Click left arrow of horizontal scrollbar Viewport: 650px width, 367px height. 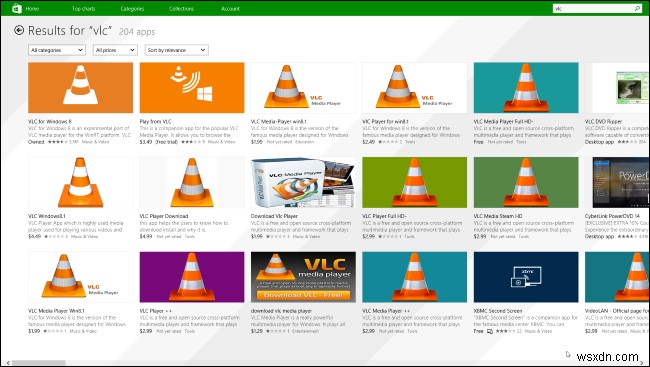7,363
